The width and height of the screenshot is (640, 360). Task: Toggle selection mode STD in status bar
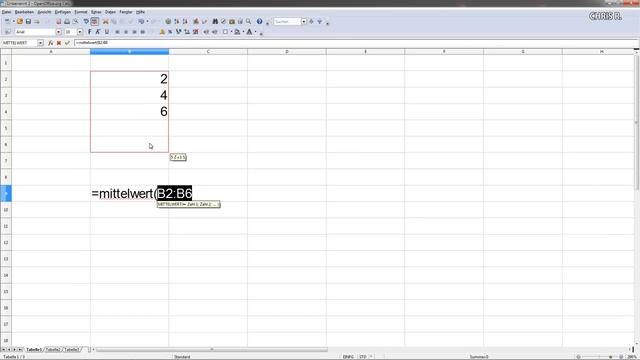tap(362, 357)
